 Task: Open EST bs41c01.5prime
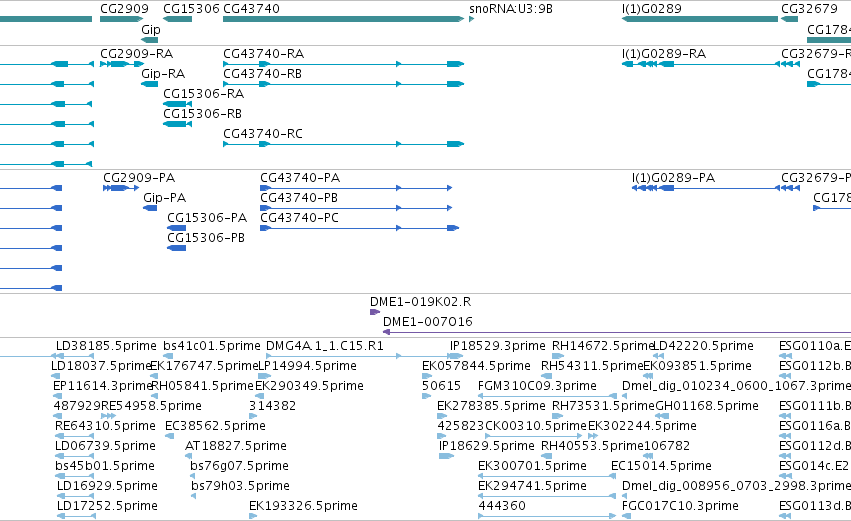coord(212,346)
